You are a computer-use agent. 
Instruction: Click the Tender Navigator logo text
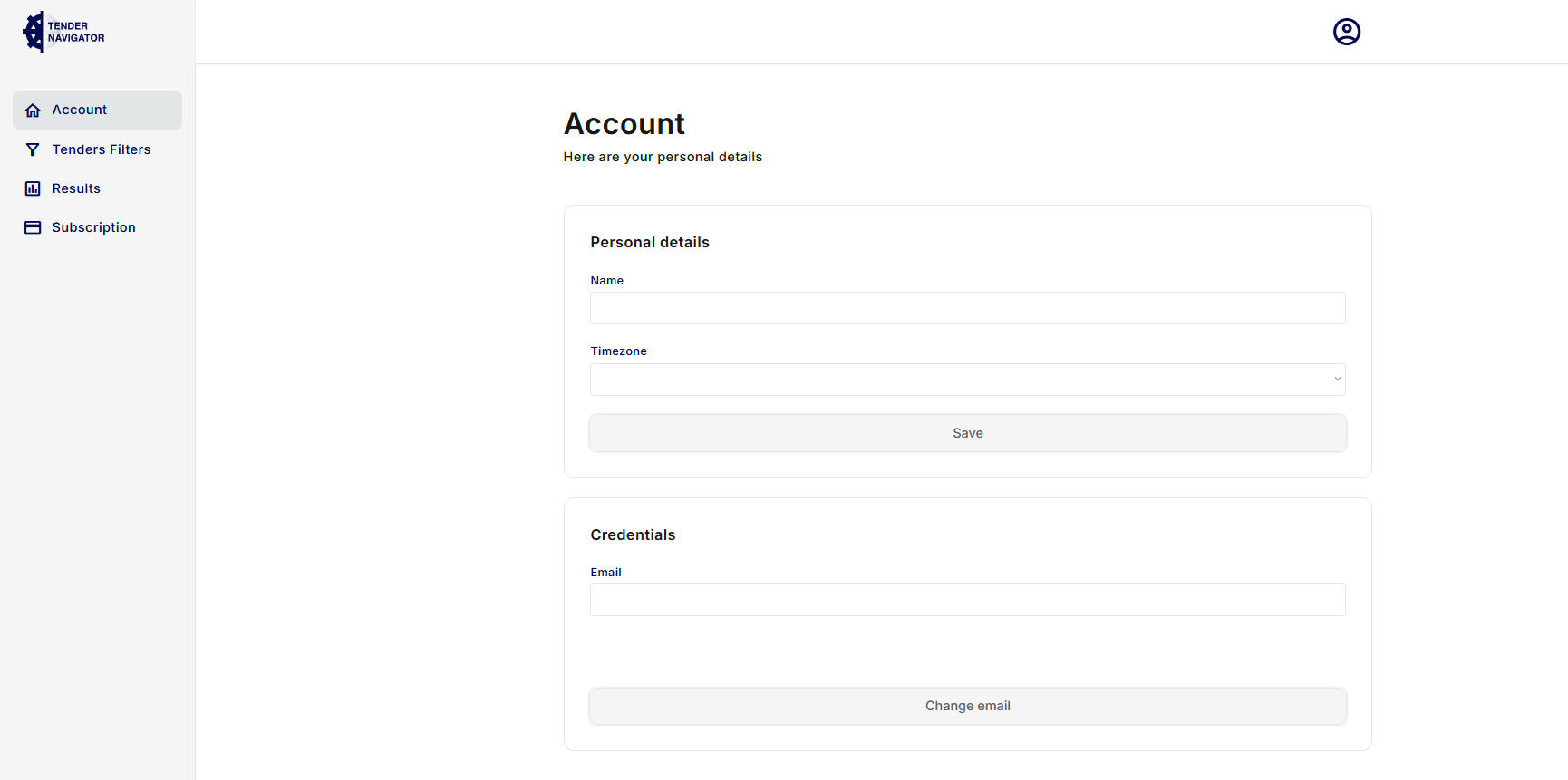tap(76, 33)
